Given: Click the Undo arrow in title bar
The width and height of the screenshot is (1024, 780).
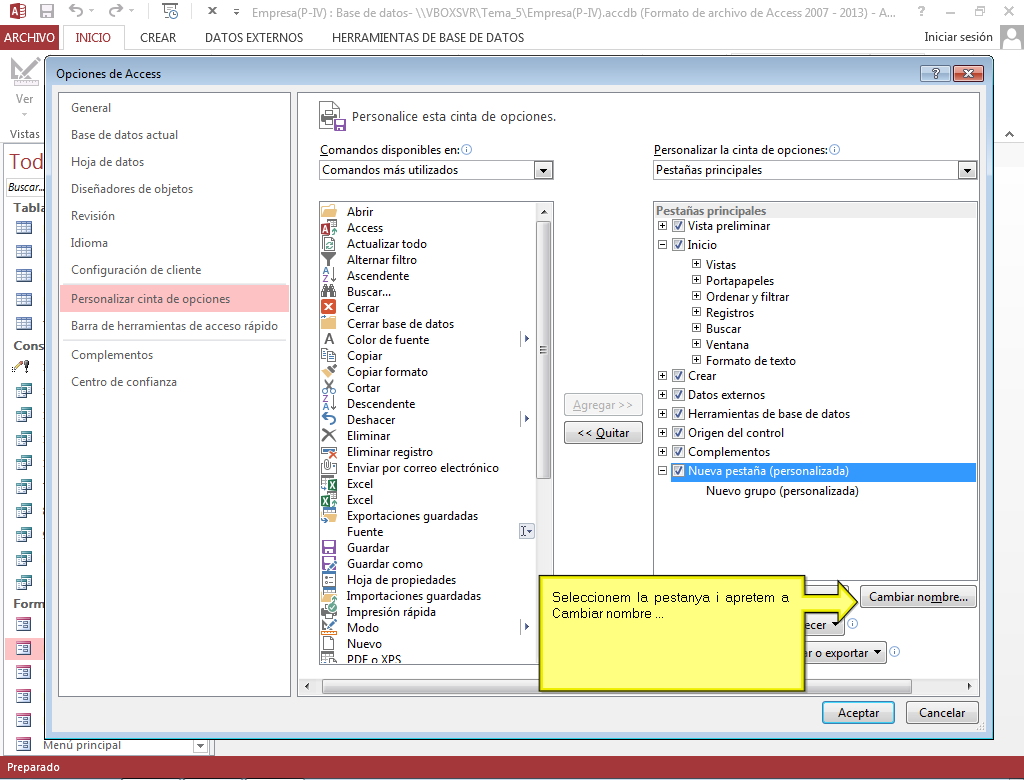Looking at the screenshot, I should 76,10.
